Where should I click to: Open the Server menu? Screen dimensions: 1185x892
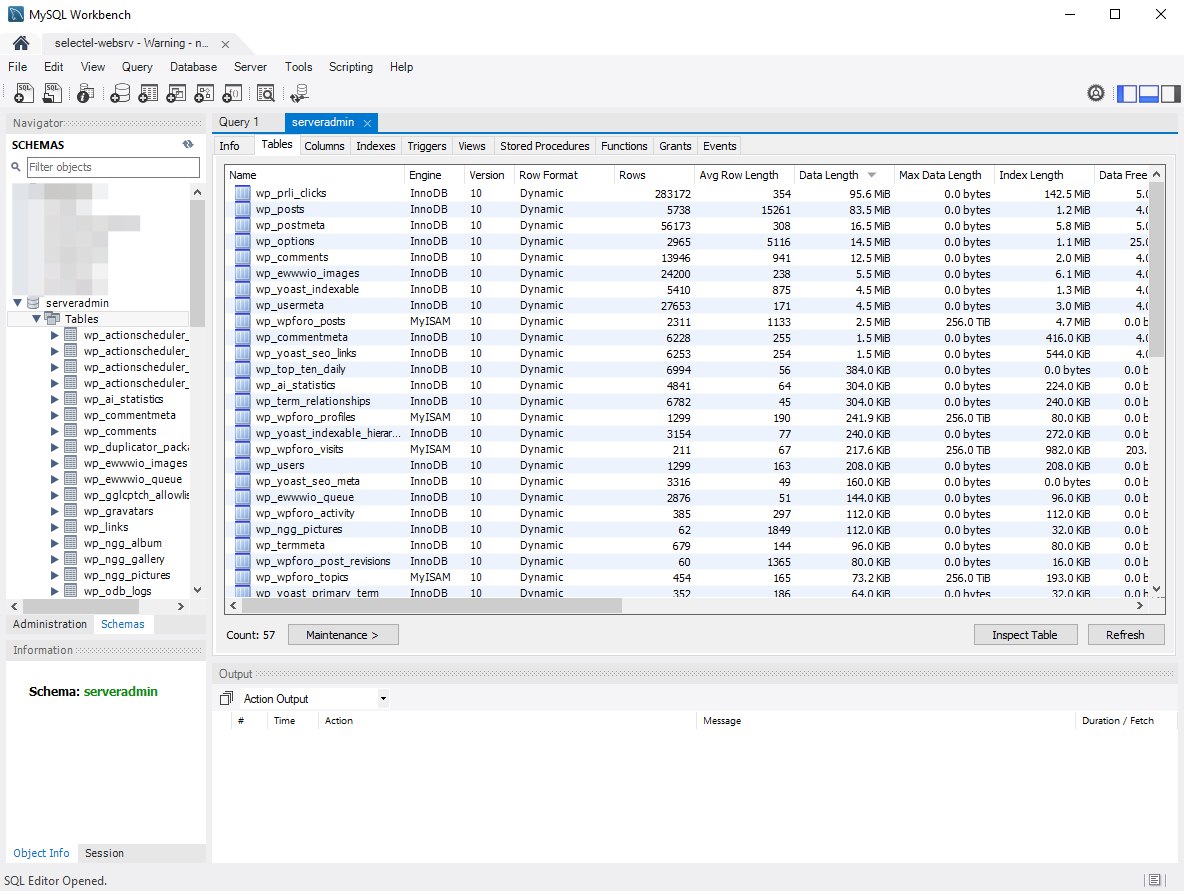pyautogui.click(x=250, y=67)
